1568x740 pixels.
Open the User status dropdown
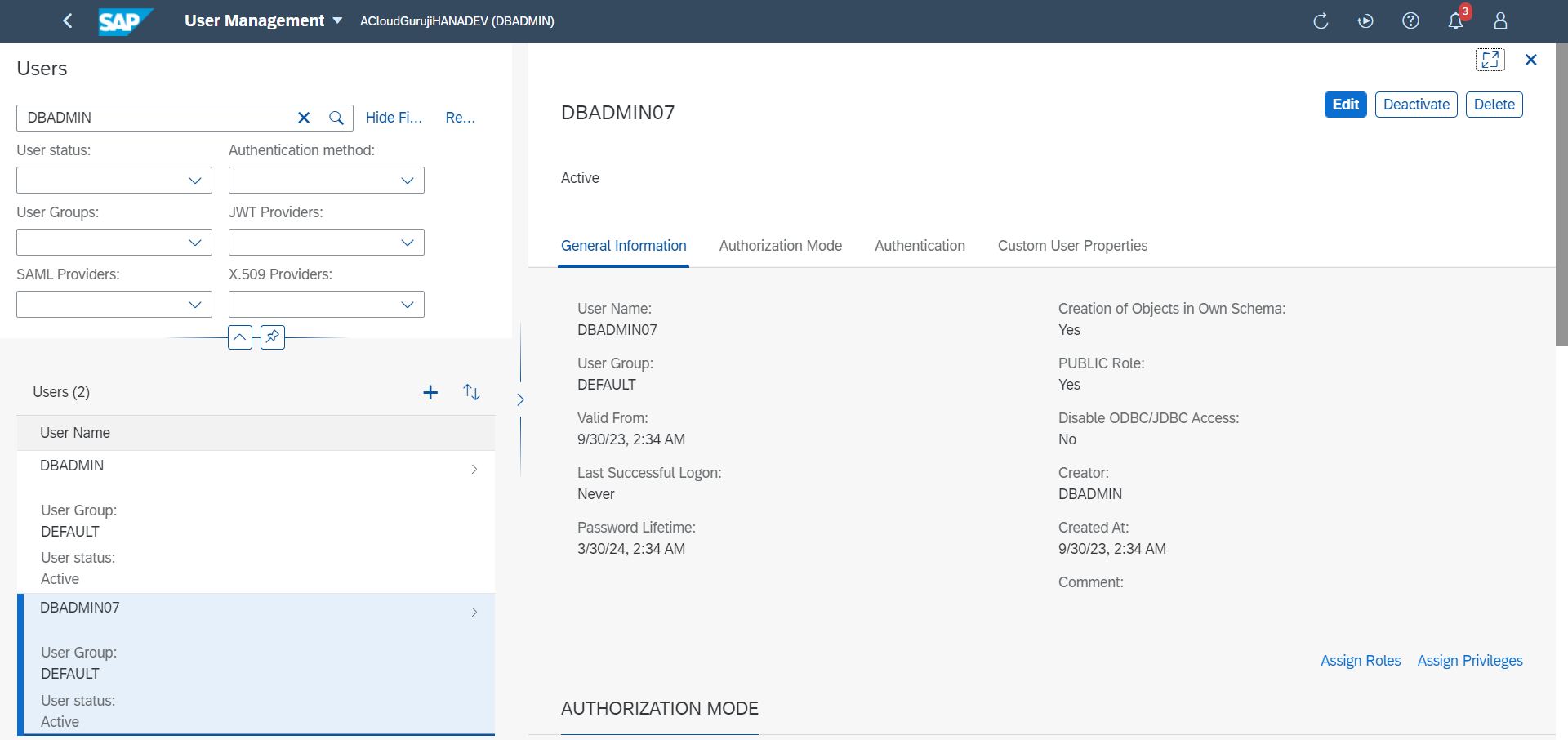pyautogui.click(x=114, y=181)
